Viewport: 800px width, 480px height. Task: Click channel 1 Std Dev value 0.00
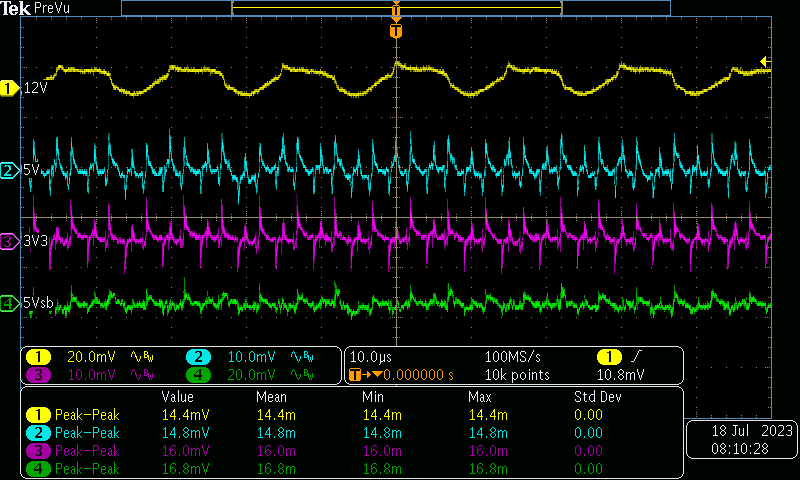pyautogui.click(x=588, y=415)
